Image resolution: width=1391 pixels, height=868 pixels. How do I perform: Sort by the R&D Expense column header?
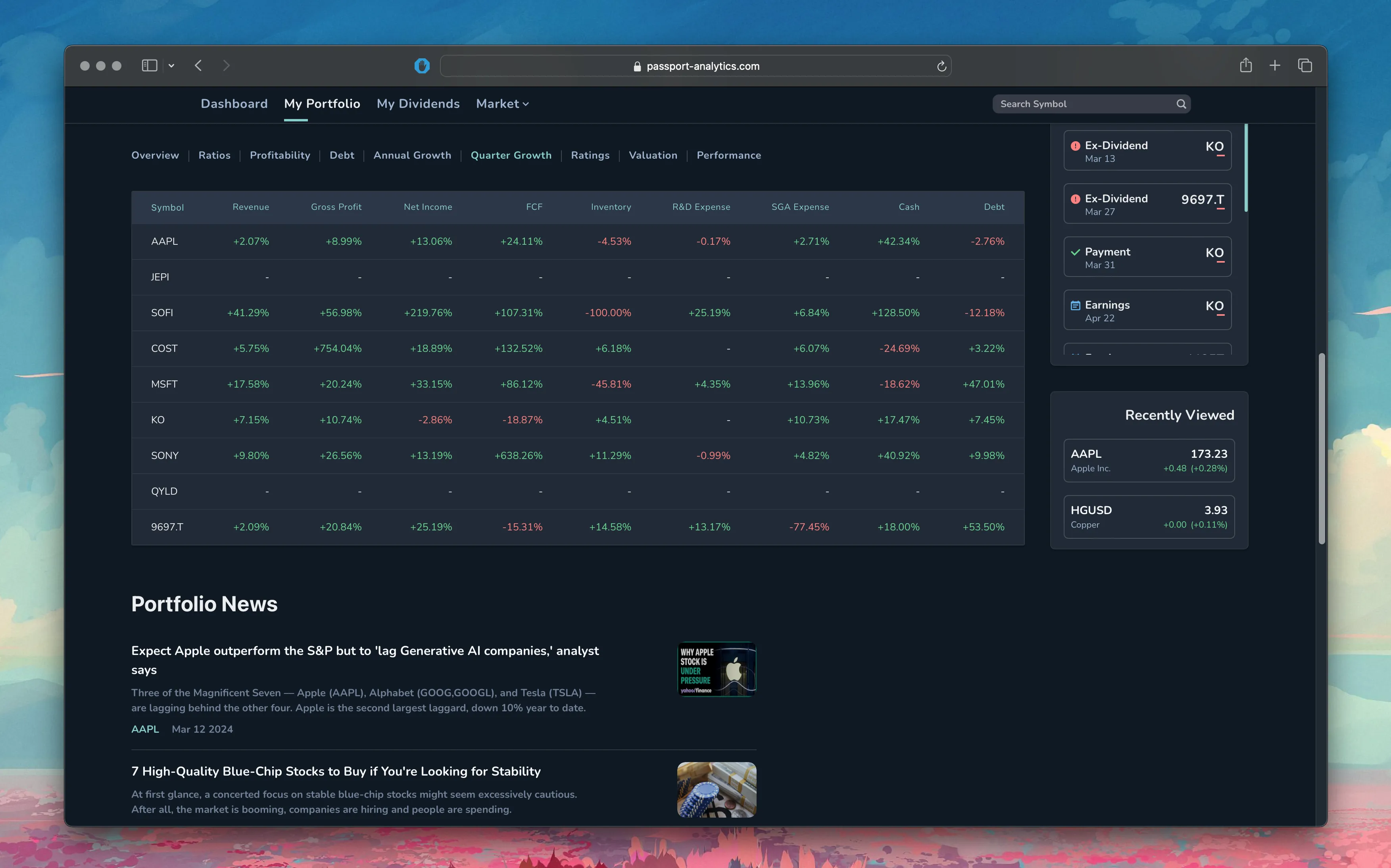(701, 207)
